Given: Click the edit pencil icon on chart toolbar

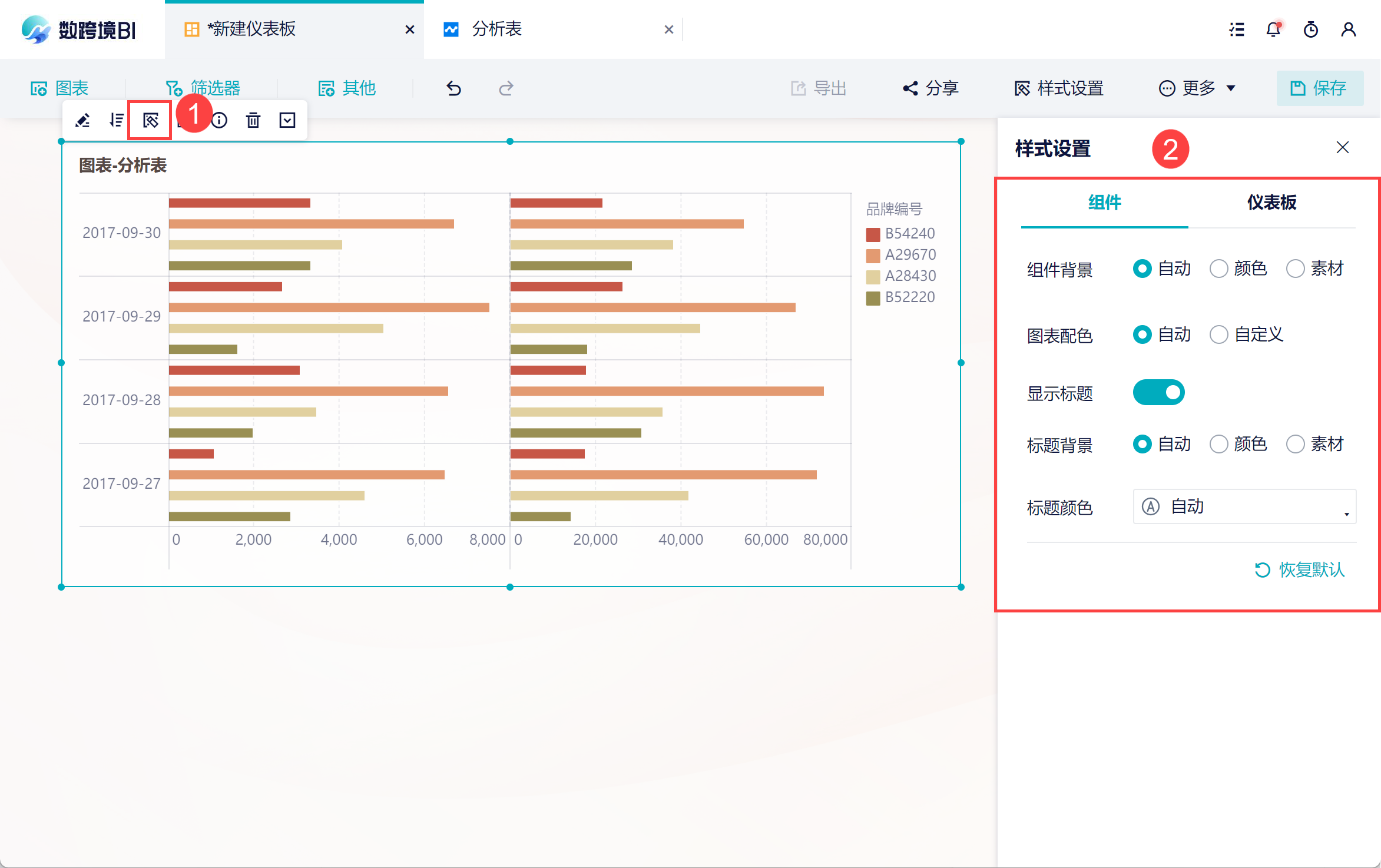Looking at the screenshot, I should (x=82, y=121).
